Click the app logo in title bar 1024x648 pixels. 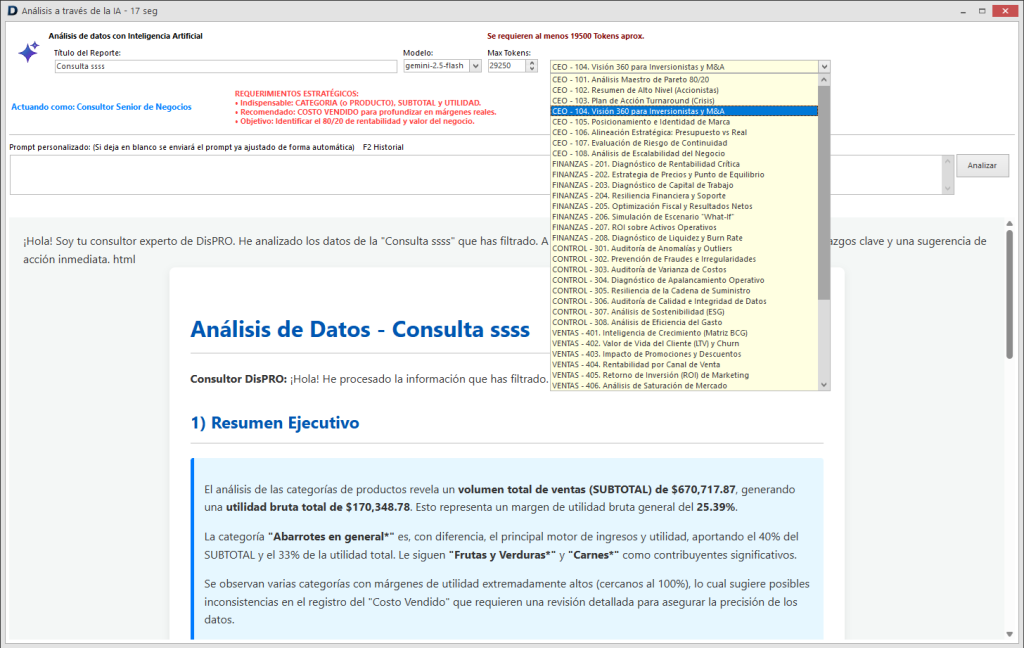11,9
